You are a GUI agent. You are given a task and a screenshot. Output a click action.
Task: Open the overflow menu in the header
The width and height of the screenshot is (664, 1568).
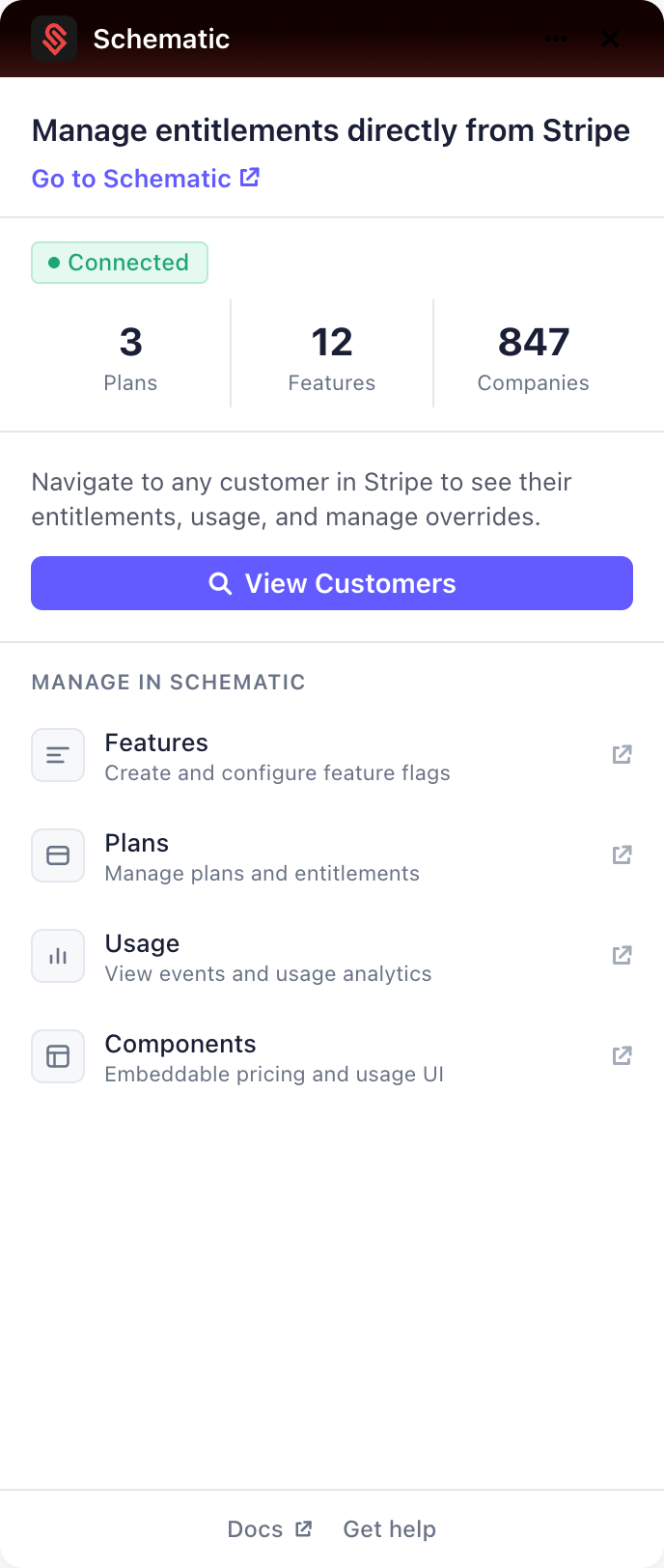(556, 39)
